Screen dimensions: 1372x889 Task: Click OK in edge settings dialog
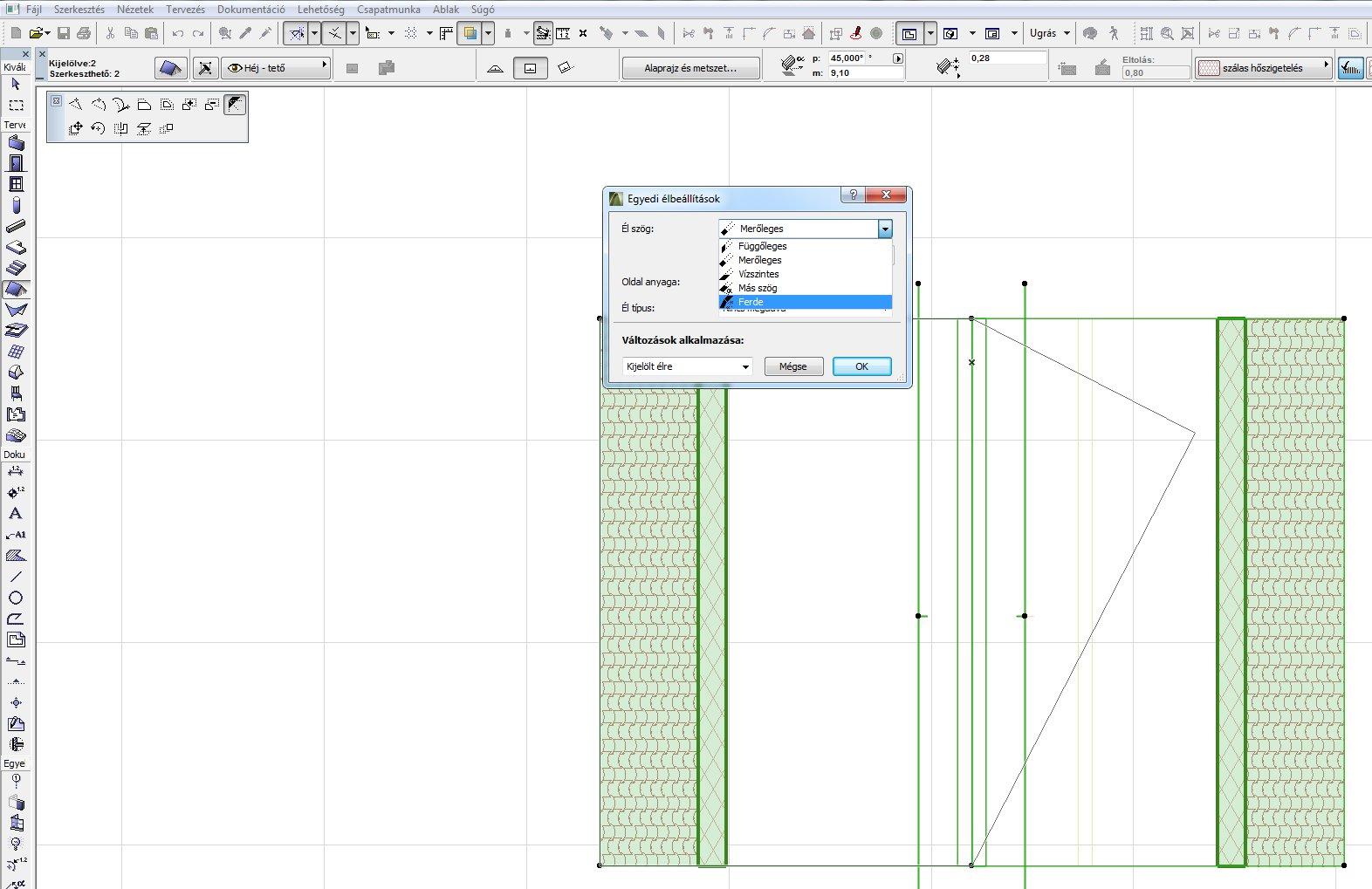click(x=861, y=366)
